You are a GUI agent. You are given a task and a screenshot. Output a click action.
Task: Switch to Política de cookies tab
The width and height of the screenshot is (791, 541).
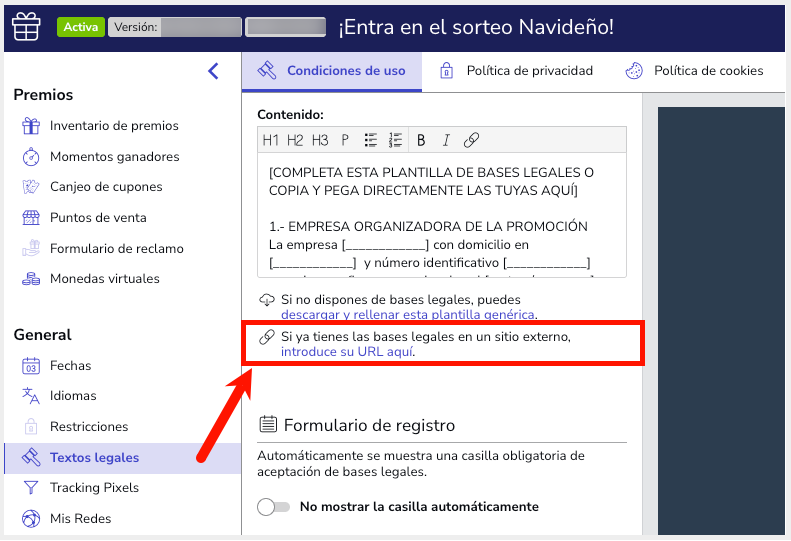coord(694,71)
